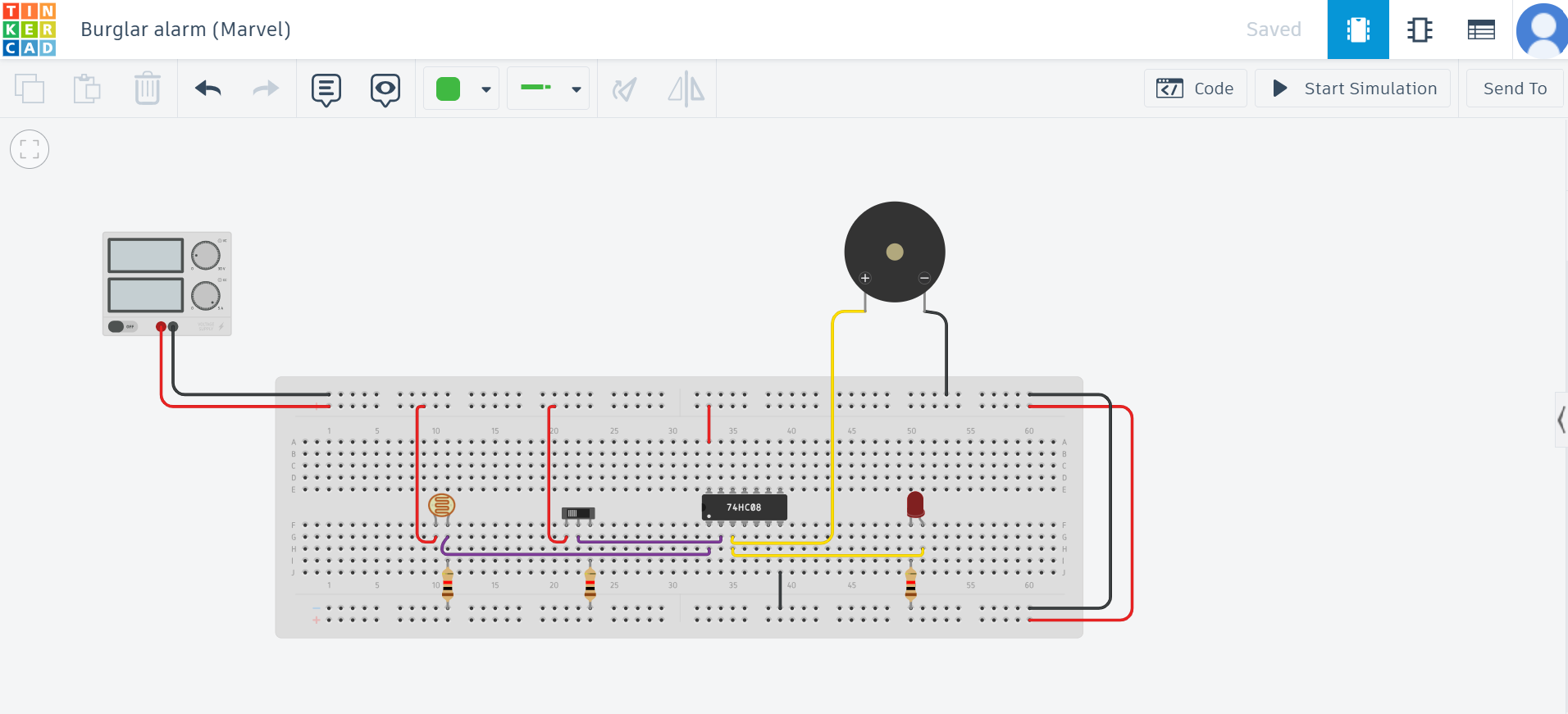Click the power supply black negative terminal
The image size is (1568, 714).
coord(173,326)
